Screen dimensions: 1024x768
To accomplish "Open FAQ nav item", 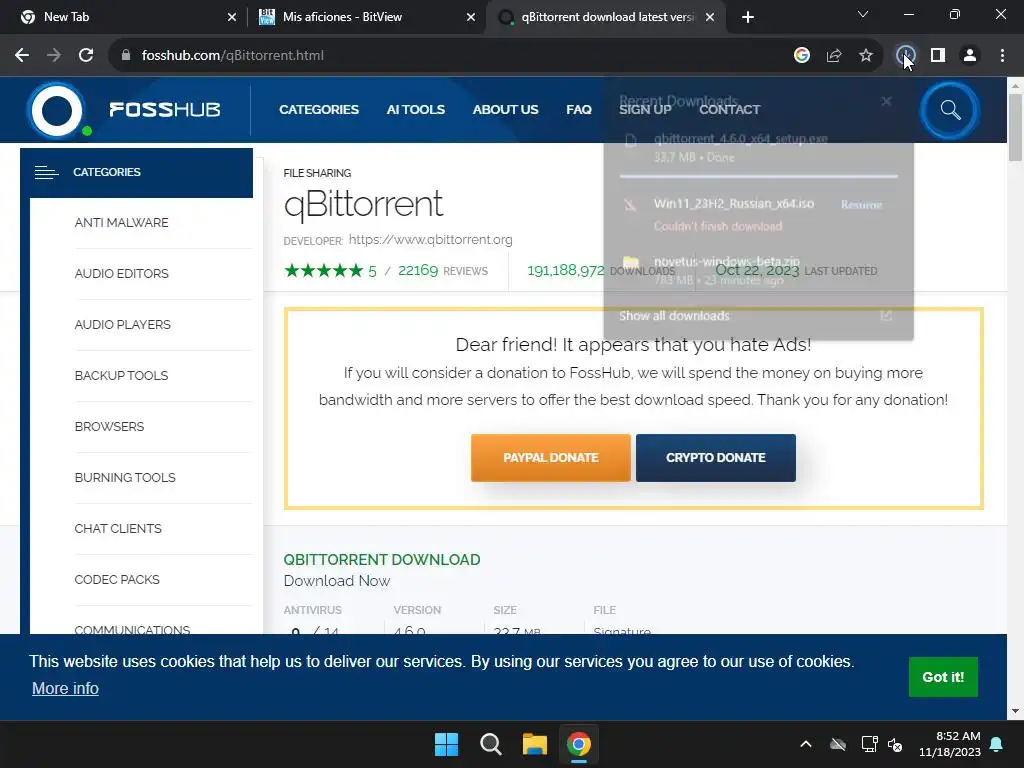I will pos(579,110).
